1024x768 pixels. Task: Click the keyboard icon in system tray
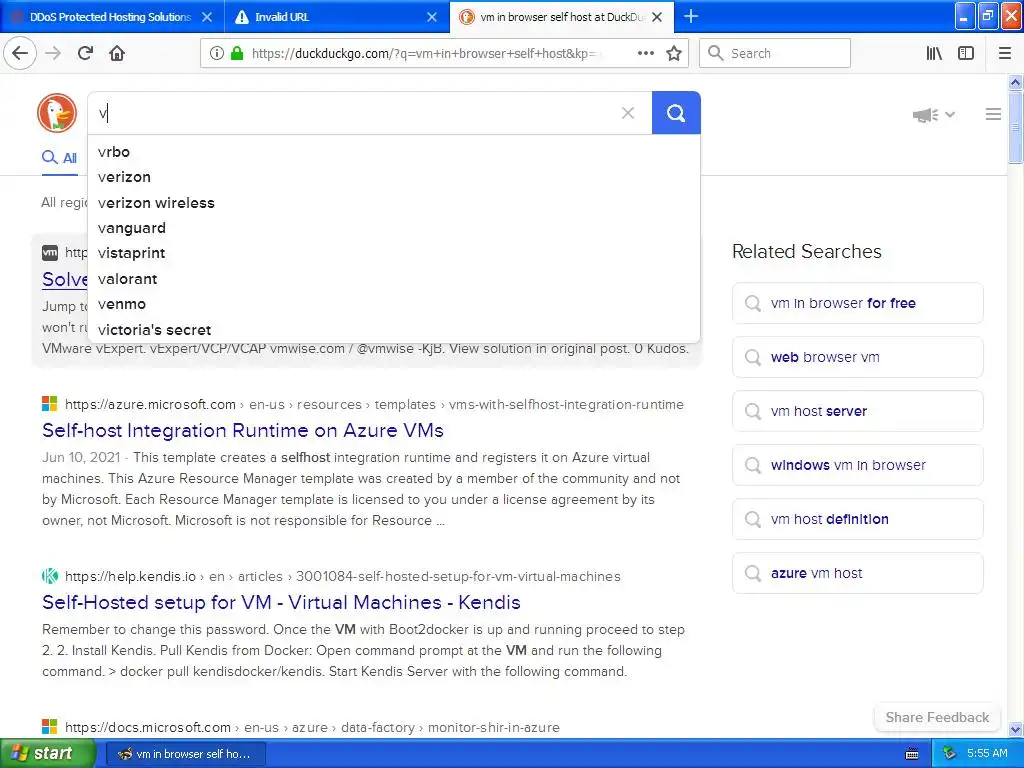(912, 754)
